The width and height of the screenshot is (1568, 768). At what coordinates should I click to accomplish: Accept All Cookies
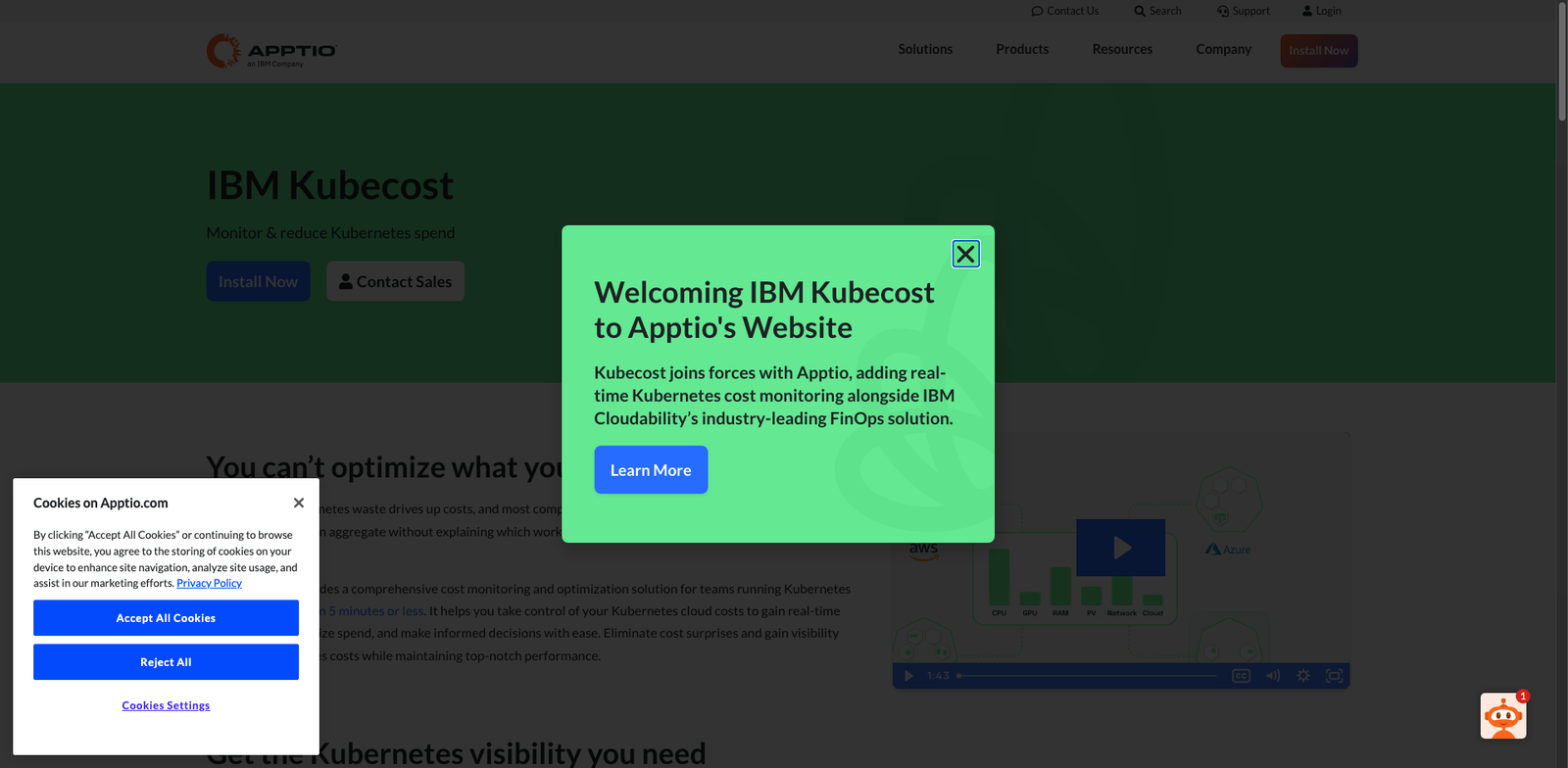(166, 618)
